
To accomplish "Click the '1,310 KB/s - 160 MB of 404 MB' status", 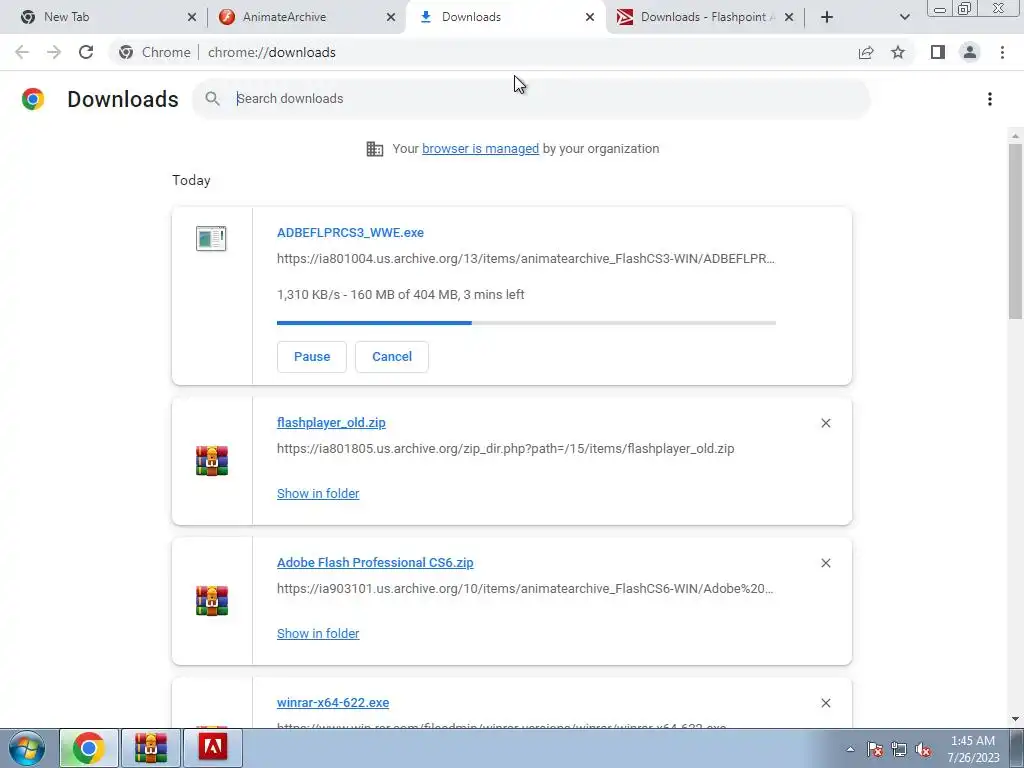I will [400, 295].
